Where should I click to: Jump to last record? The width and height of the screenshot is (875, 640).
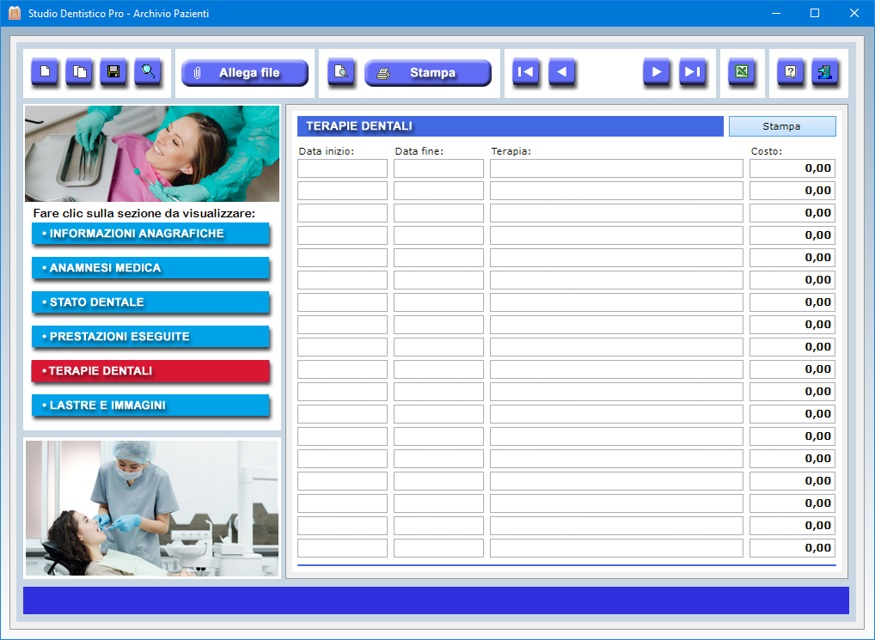pyautogui.click(x=693, y=72)
